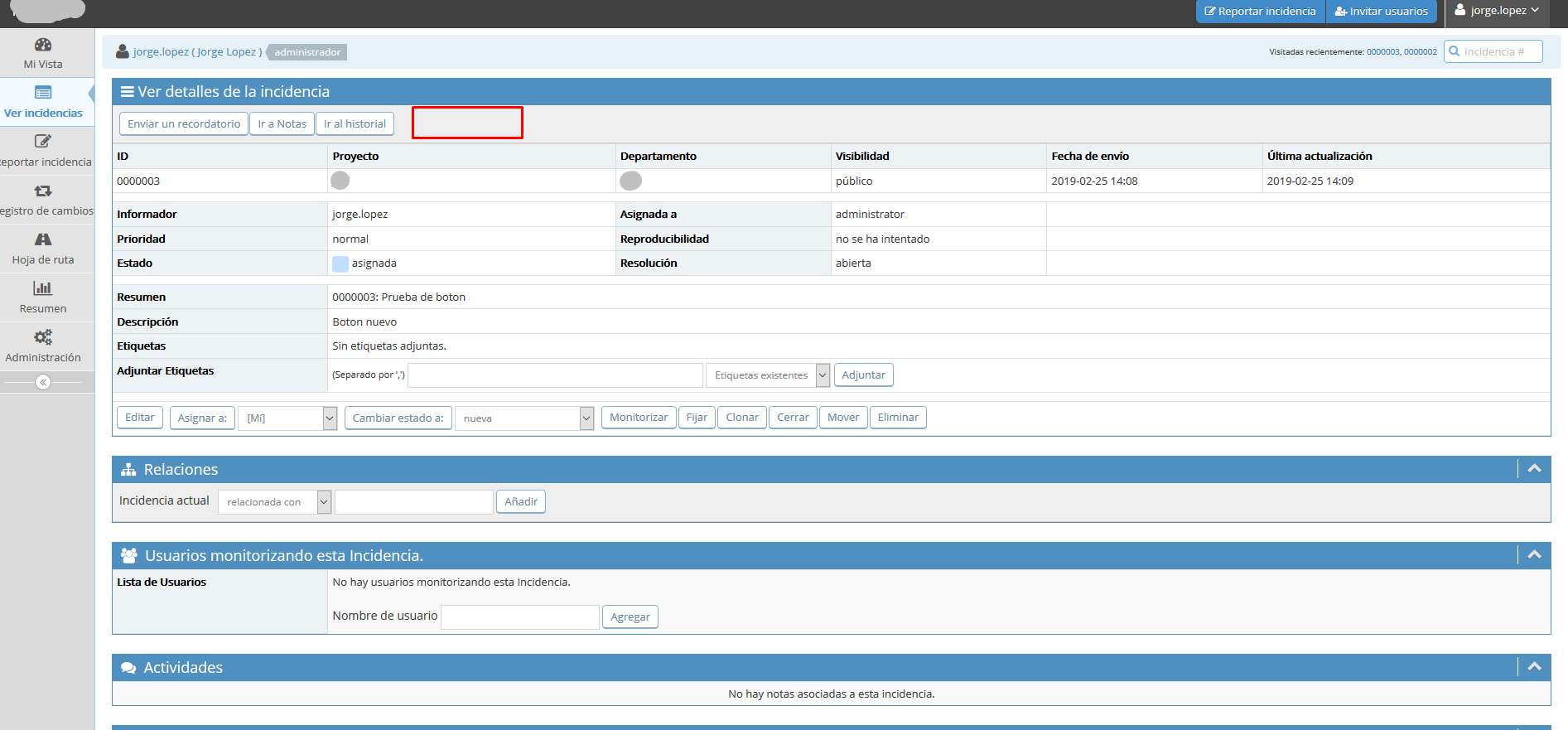
Task: Open the Cambiar estado a dropdown
Action: pyautogui.click(x=524, y=418)
